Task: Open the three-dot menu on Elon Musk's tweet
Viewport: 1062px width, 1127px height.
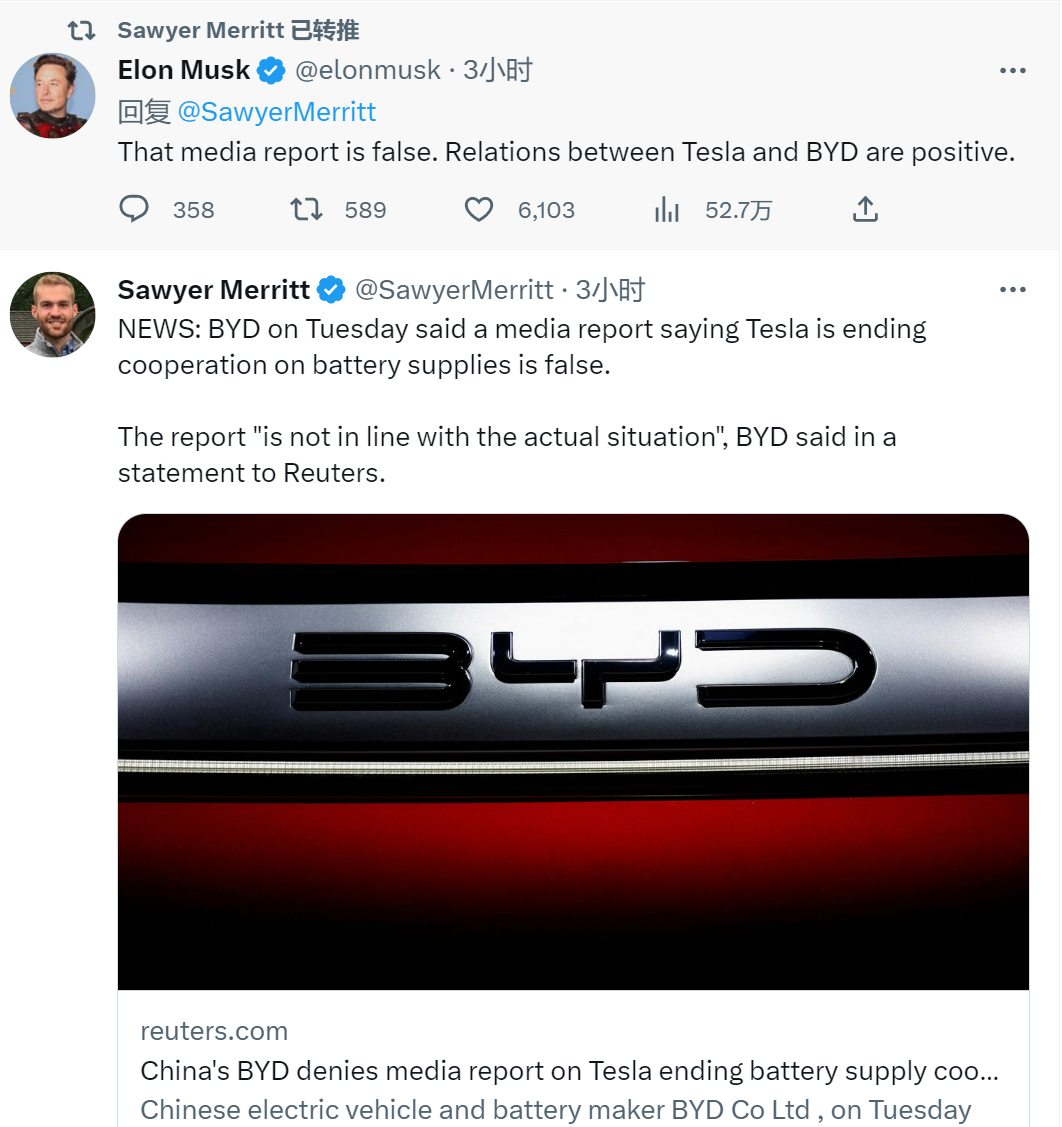Action: (x=1012, y=70)
